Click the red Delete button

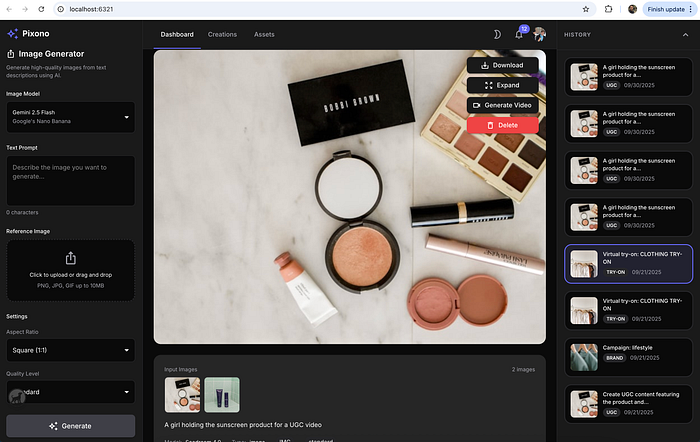[502, 125]
